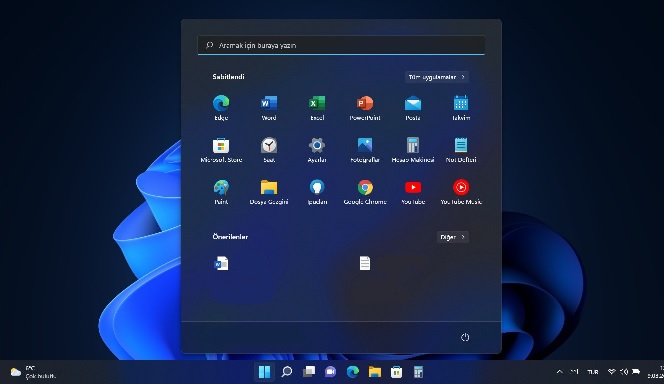Launch Word from the pinned apps
664x384 pixels.
click(269, 108)
